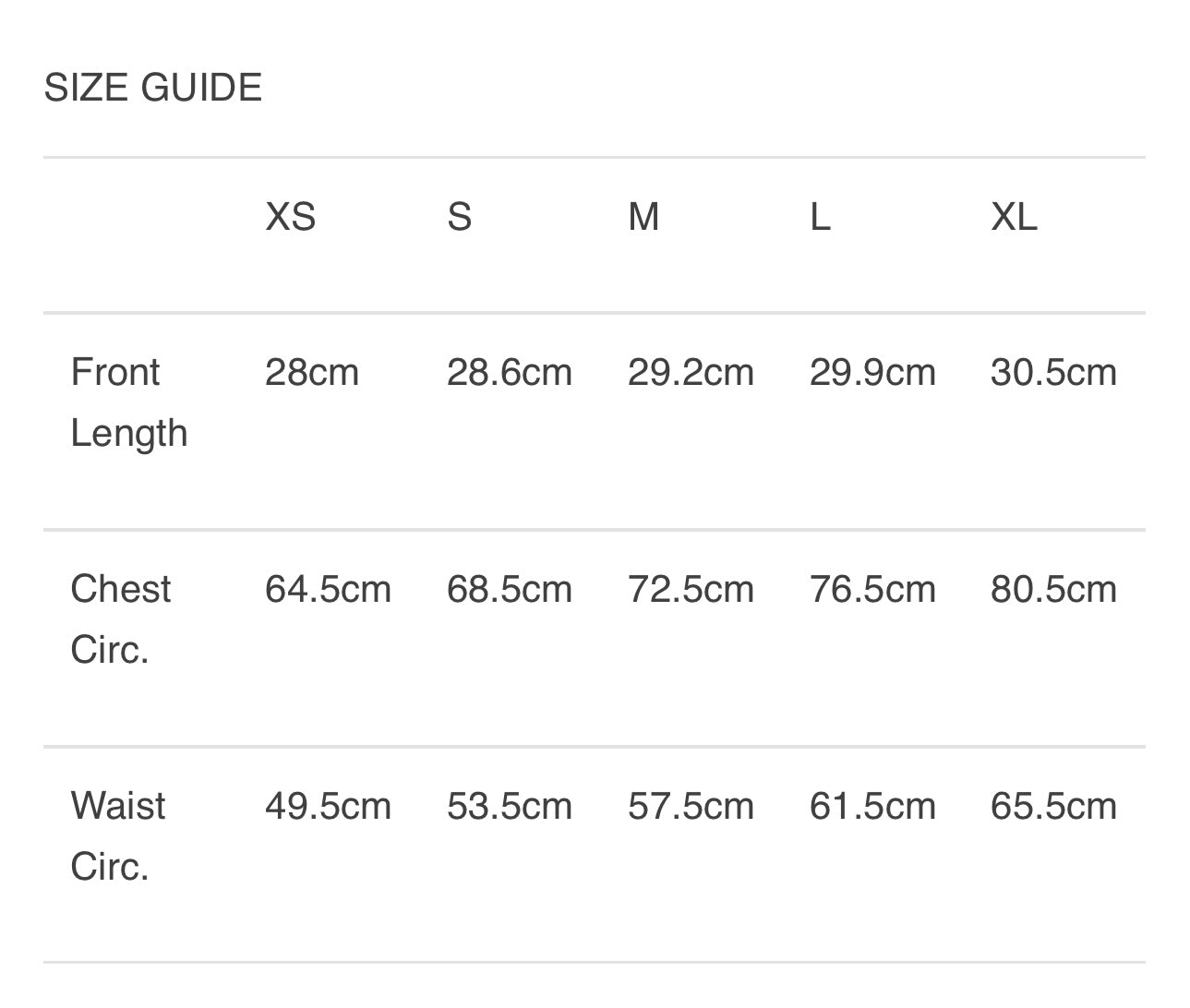Click the 64.5cm chest circumference value

[328, 589]
